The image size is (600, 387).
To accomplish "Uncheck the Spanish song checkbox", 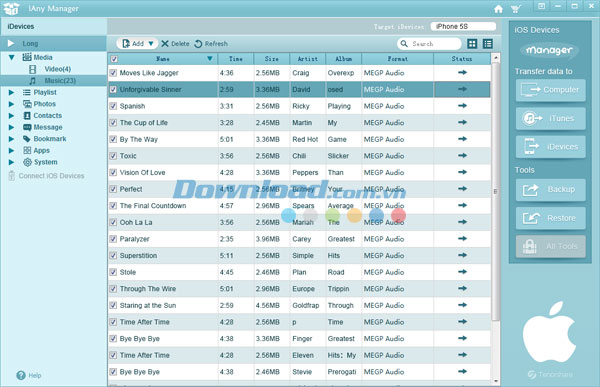I will (113, 106).
